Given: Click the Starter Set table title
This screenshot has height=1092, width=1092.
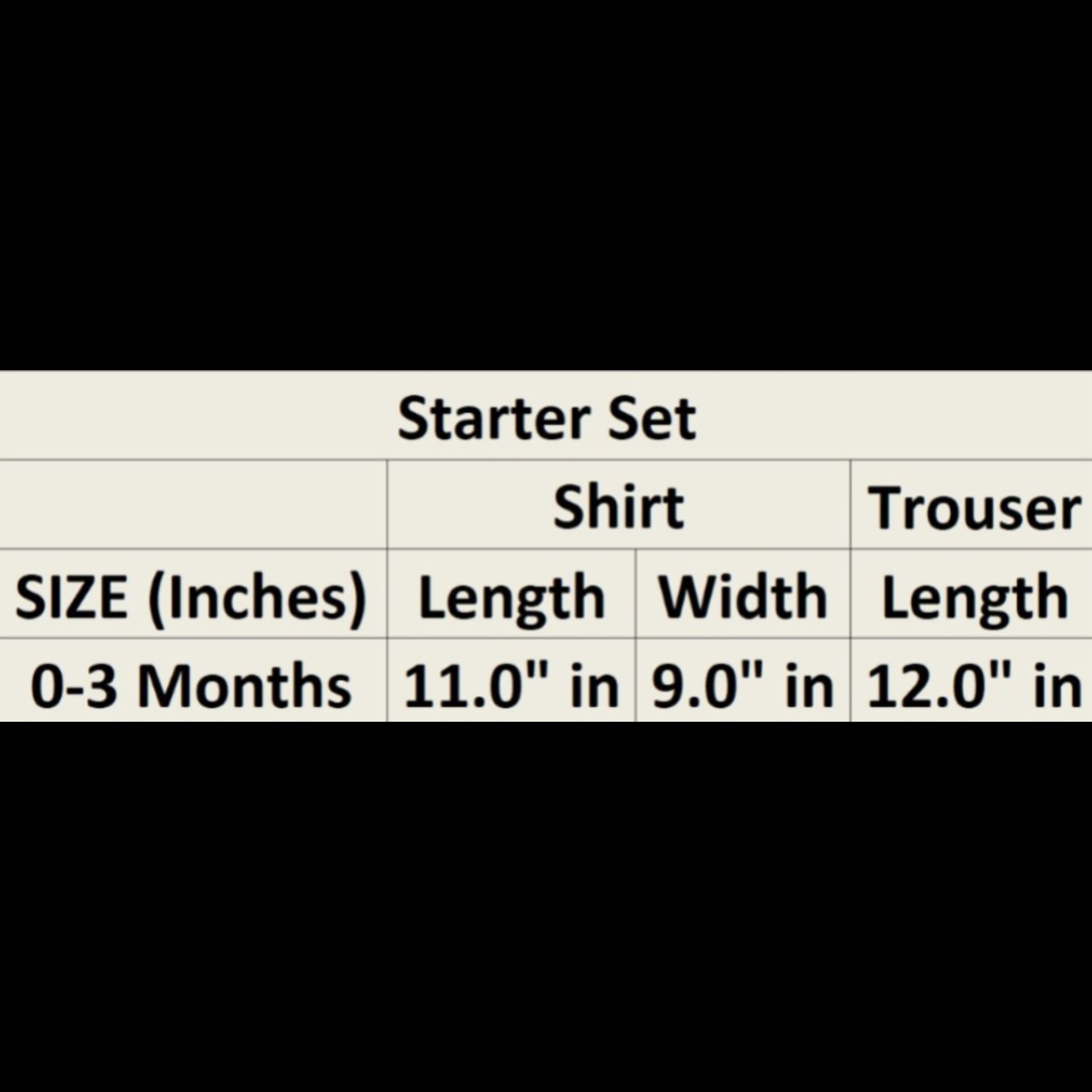Looking at the screenshot, I should (546, 419).
